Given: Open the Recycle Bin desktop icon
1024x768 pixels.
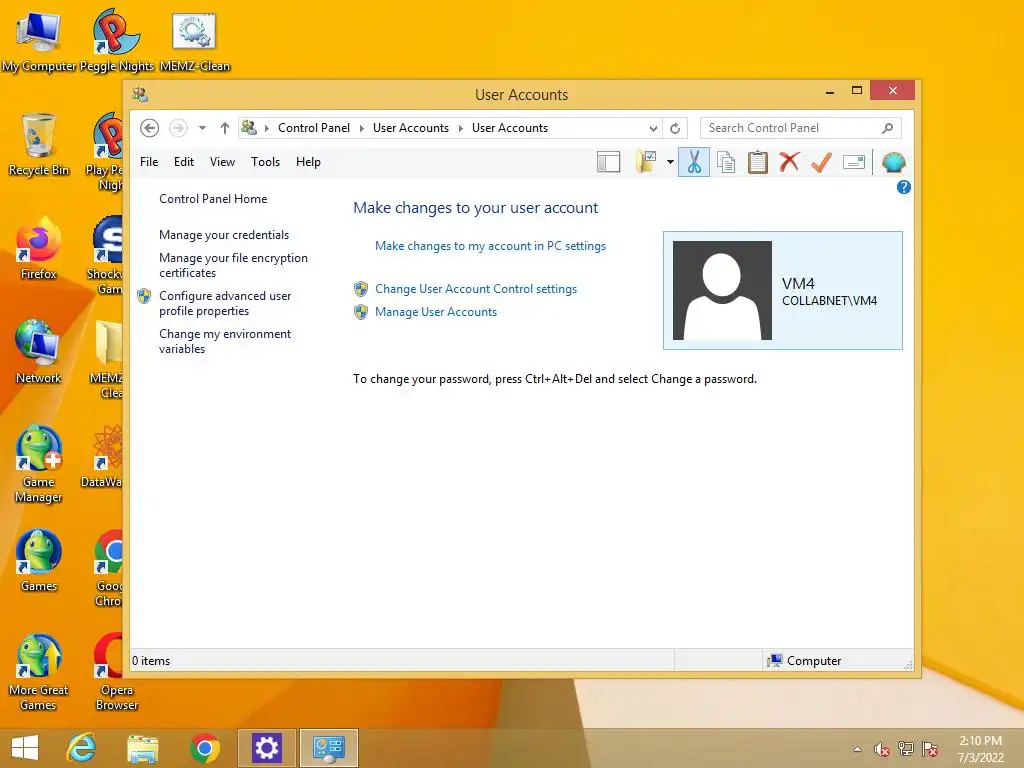Looking at the screenshot, I should [39, 145].
